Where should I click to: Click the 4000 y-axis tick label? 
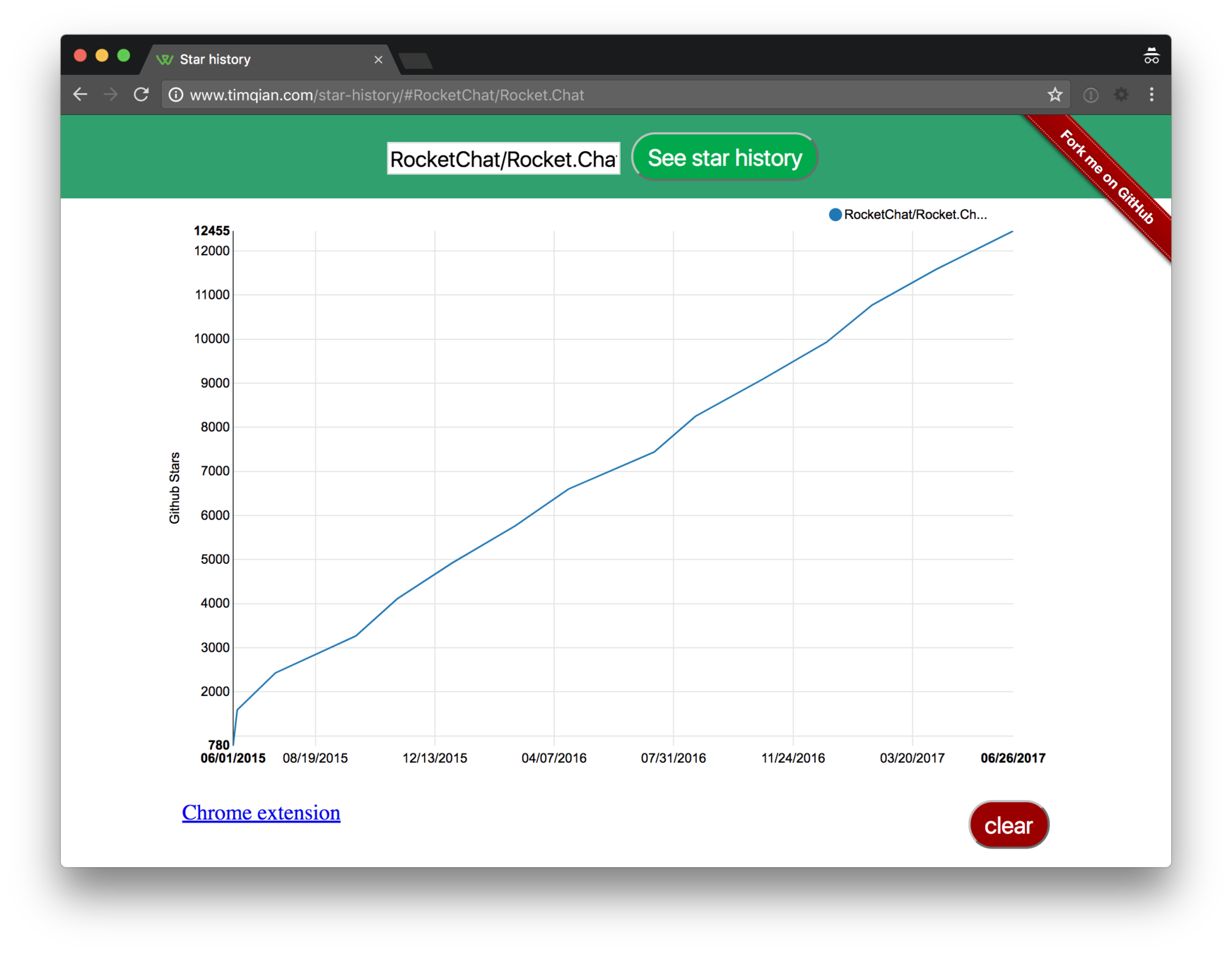tap(215, 603)
